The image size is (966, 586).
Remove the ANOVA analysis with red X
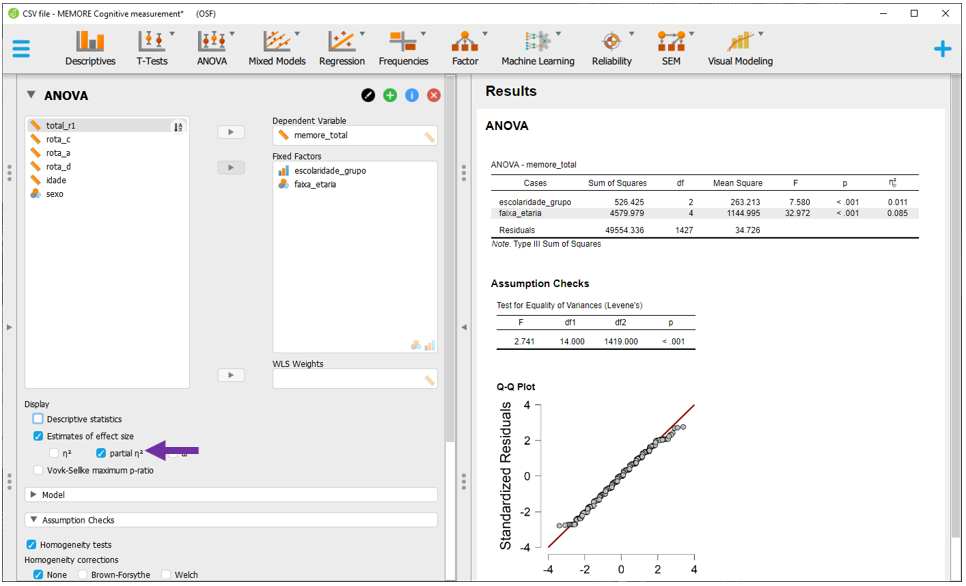(x=434, y=95)
